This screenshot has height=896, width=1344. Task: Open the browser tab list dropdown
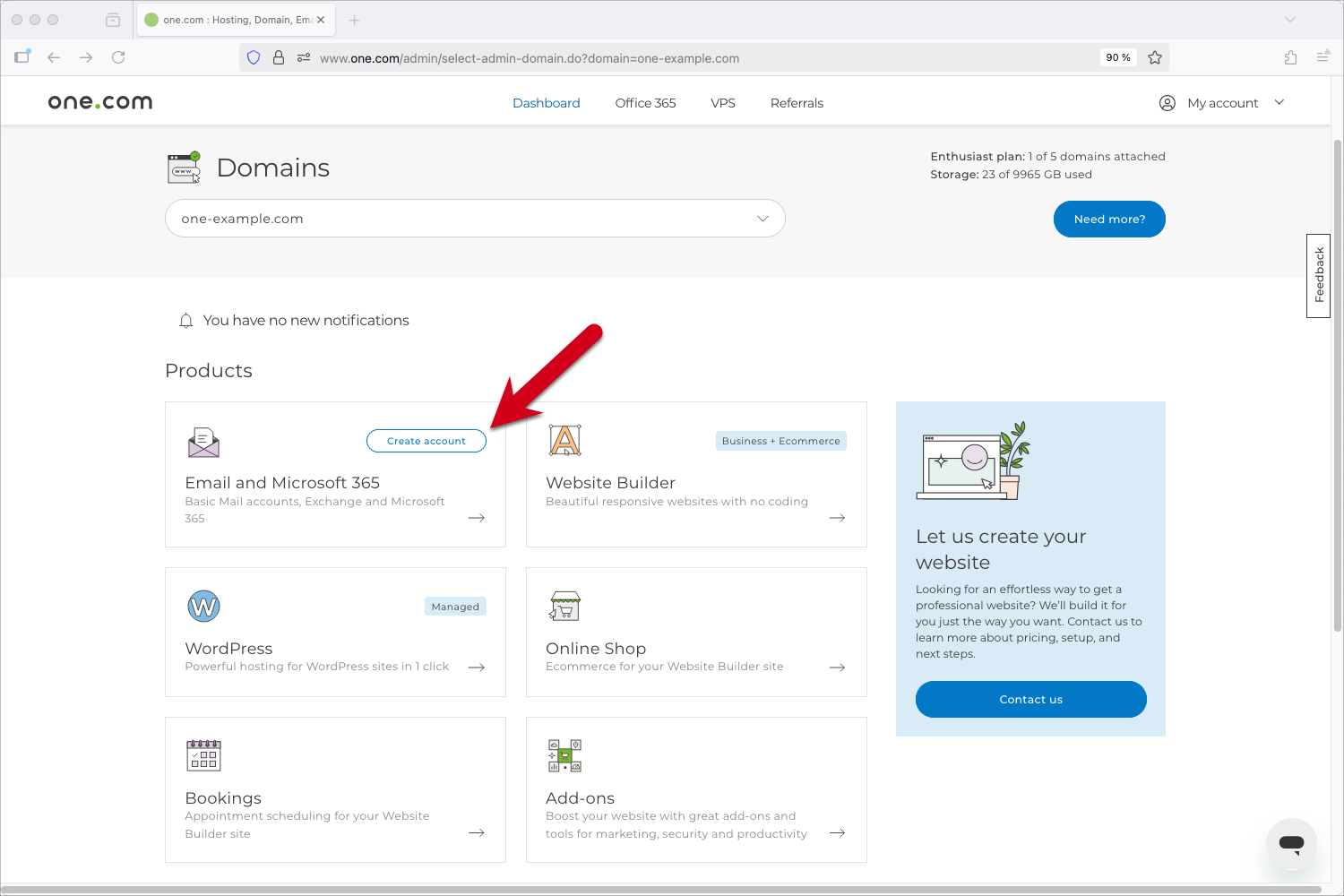1290,19
